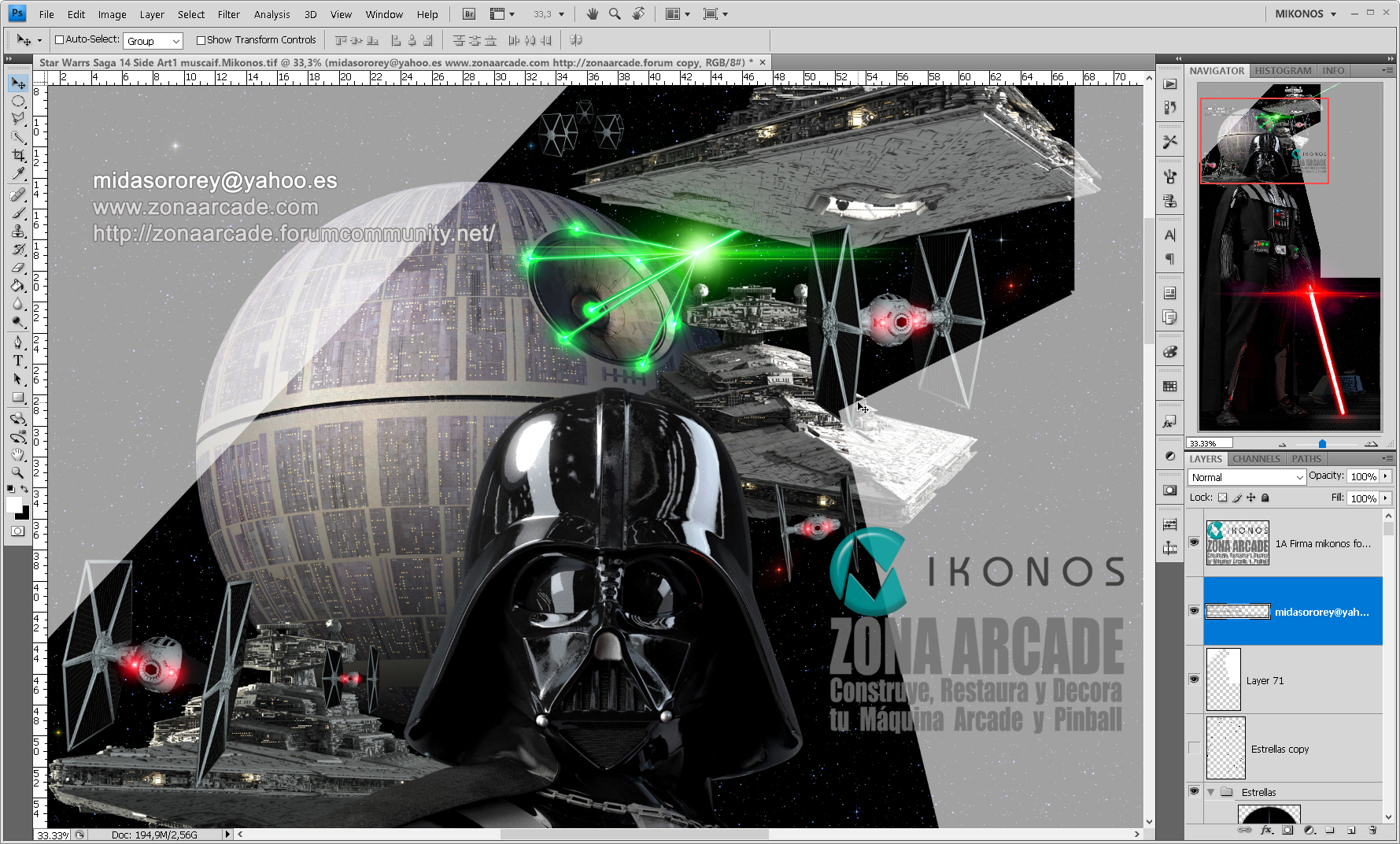The height and width of the screenshot is (844, 1400).
Task: Open the History panel from dock
Action: click(1170, 107)
